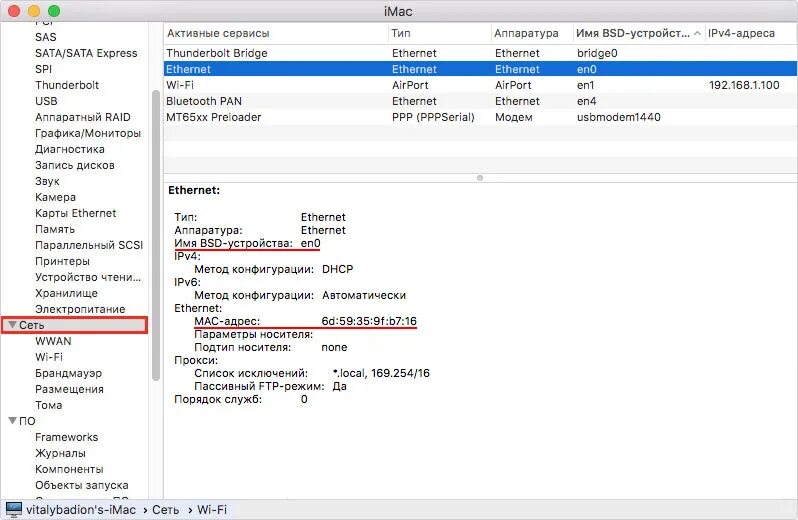Image resolution: width=798 pixels, height=520 pixels.
Task: Open SAS in the sidebar
Action: (x=46, y=37)
